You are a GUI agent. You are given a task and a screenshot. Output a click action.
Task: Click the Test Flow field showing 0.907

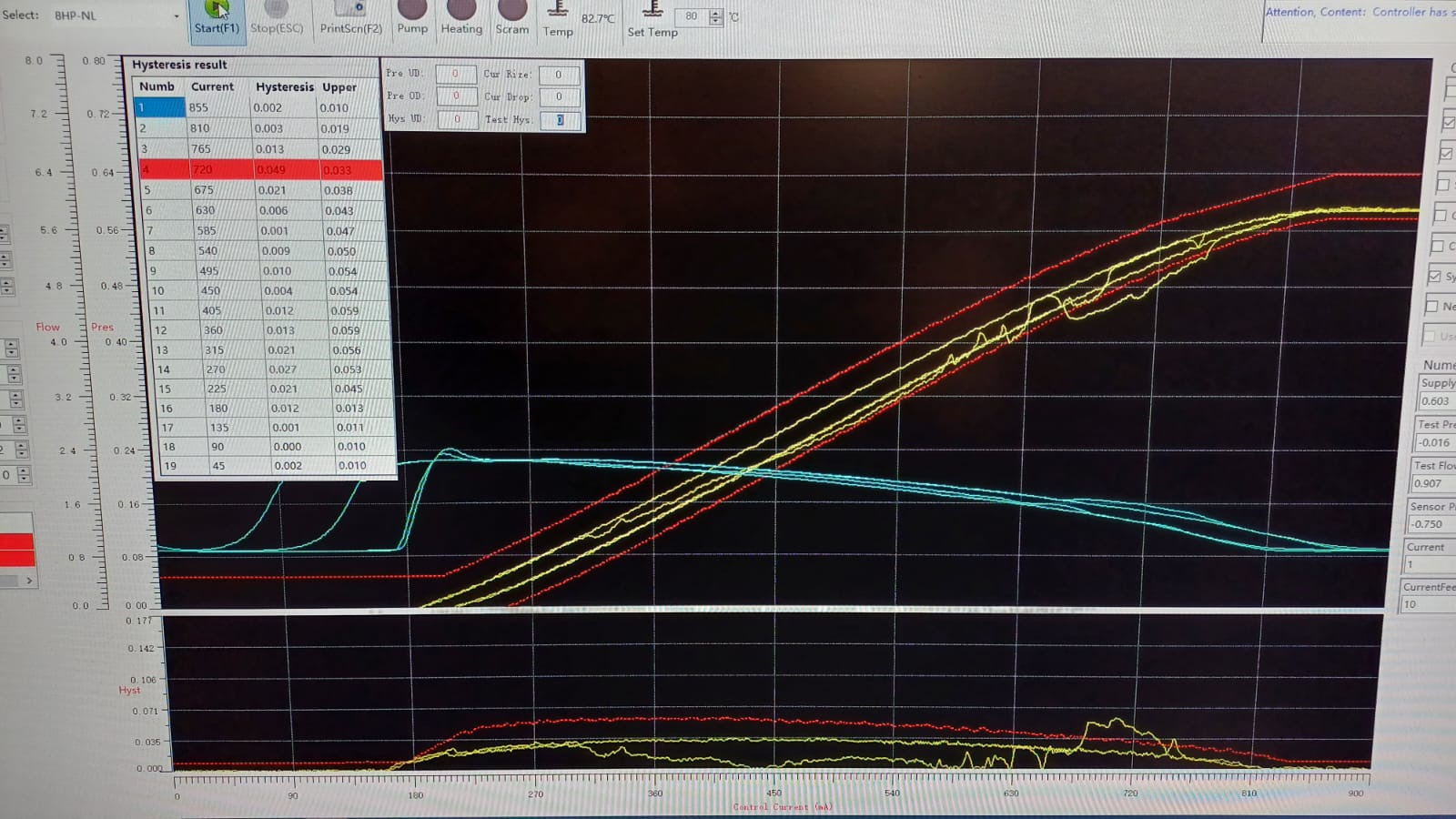[1433, 483]
